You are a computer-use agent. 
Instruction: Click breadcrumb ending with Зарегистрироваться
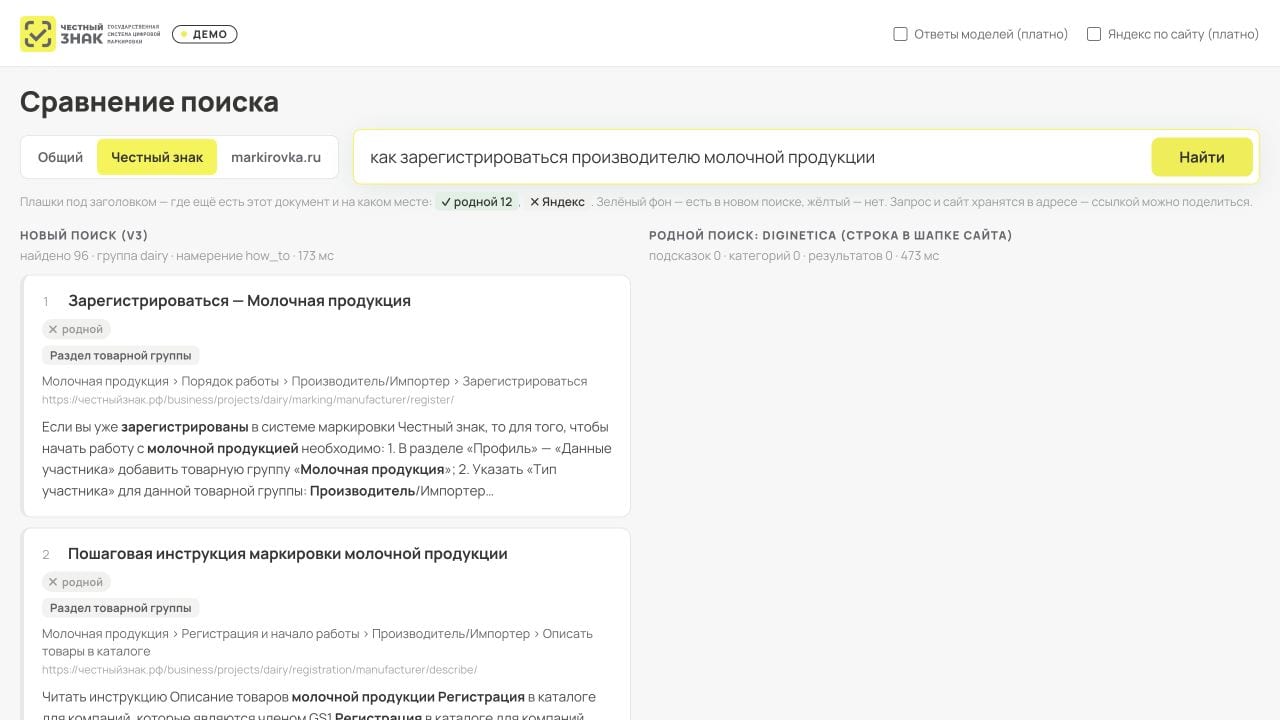point(314,381)
